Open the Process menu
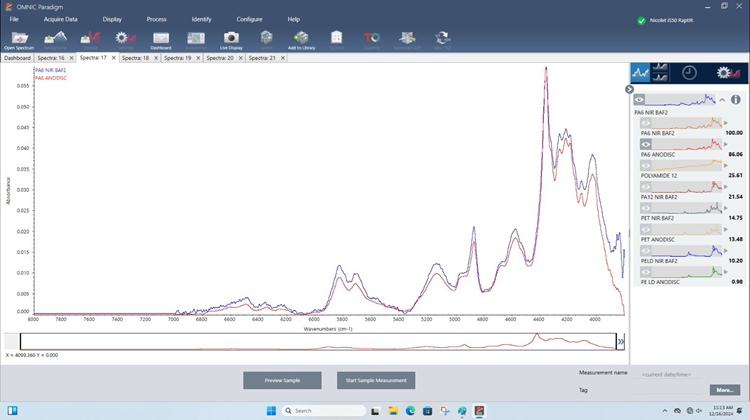Screen dimensions: 750x420 pos(156,19)
